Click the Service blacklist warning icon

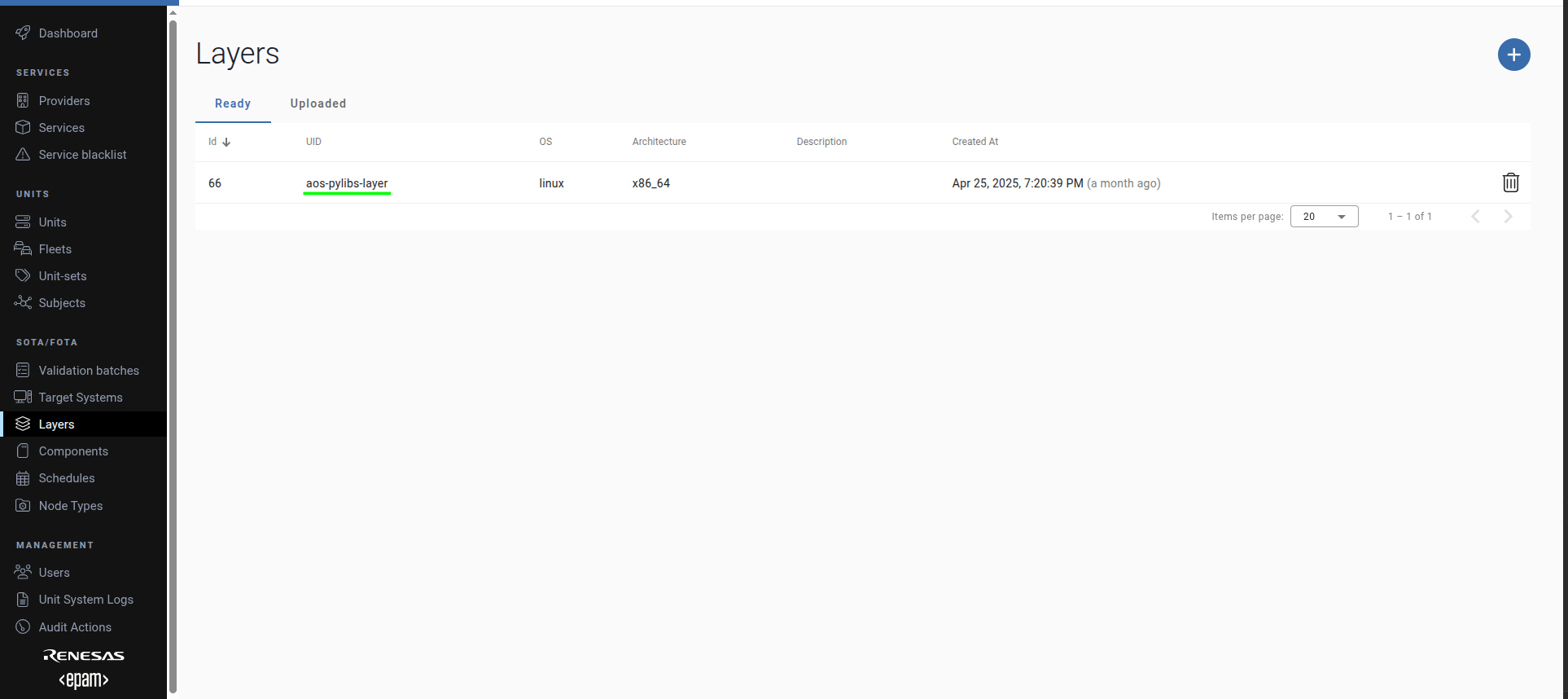click(23, 154)
